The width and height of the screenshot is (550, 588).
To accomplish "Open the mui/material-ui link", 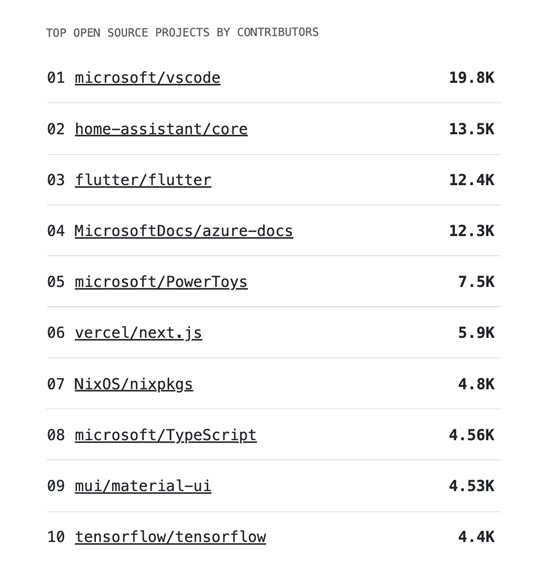I will click(143, 486).
